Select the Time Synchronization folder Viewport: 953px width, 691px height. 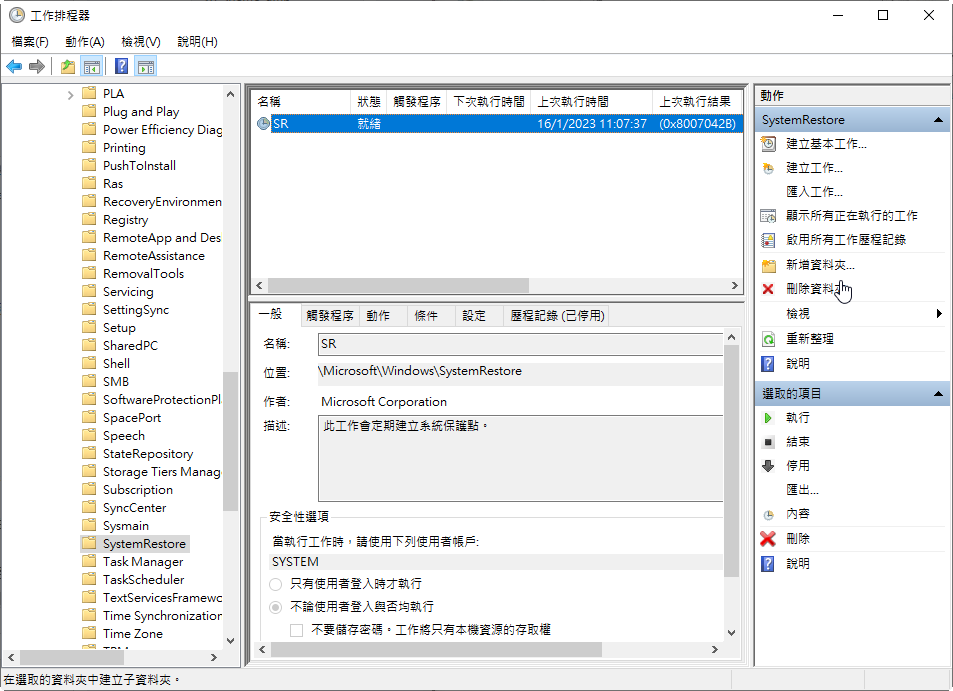point(162,616)
